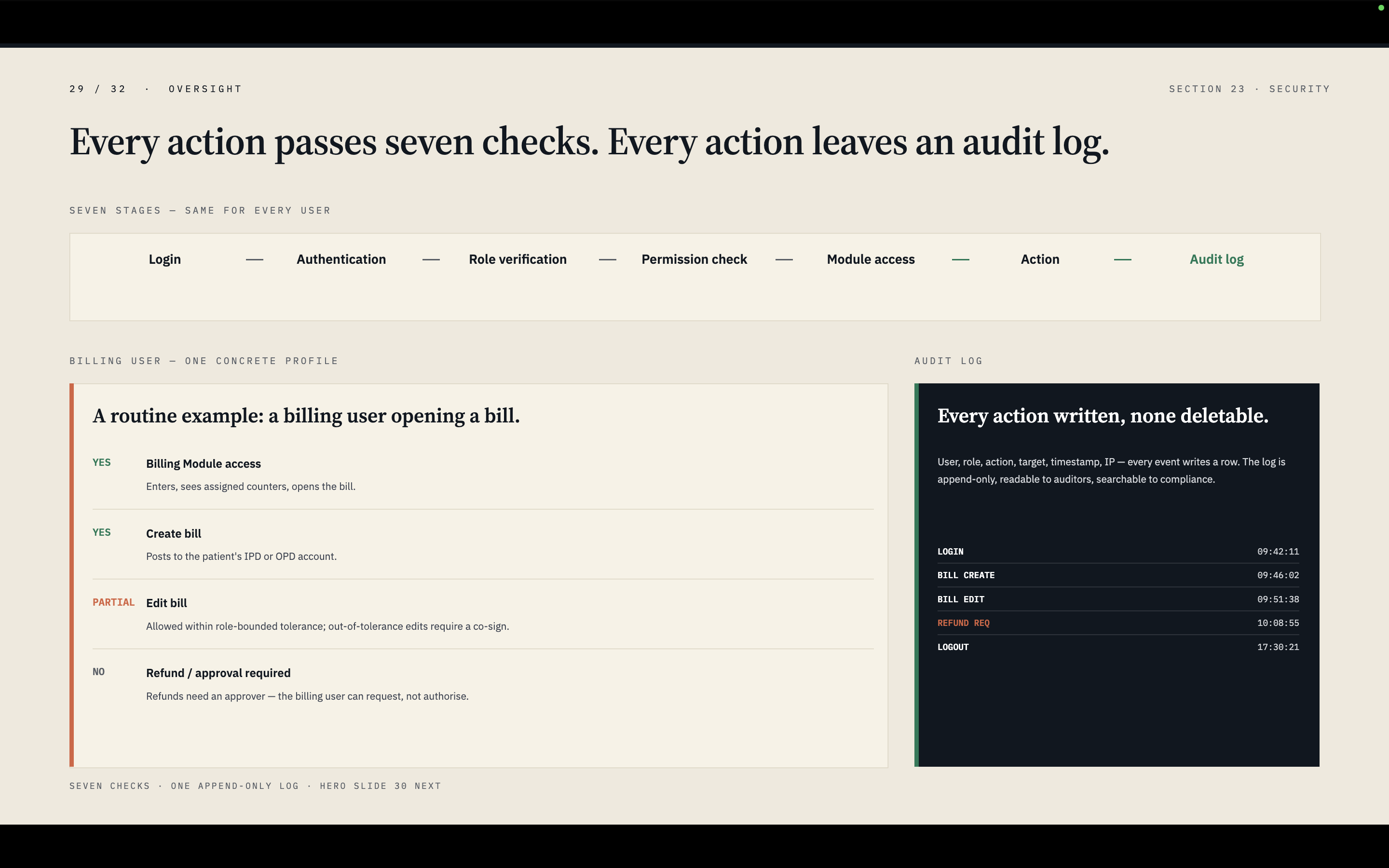Select the Login stage
This screenshot has height=868, width=1389.
(165, 259)
